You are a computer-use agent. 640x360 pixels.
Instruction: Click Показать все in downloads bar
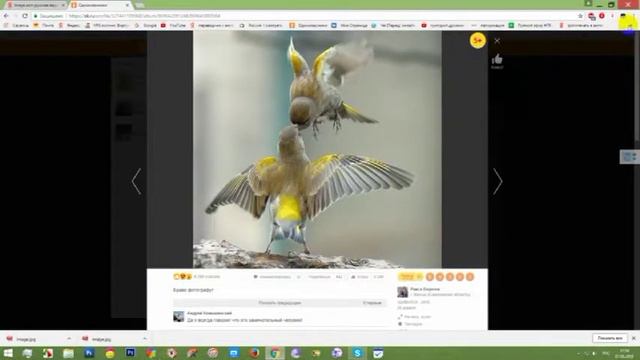(x=610, y=338)
